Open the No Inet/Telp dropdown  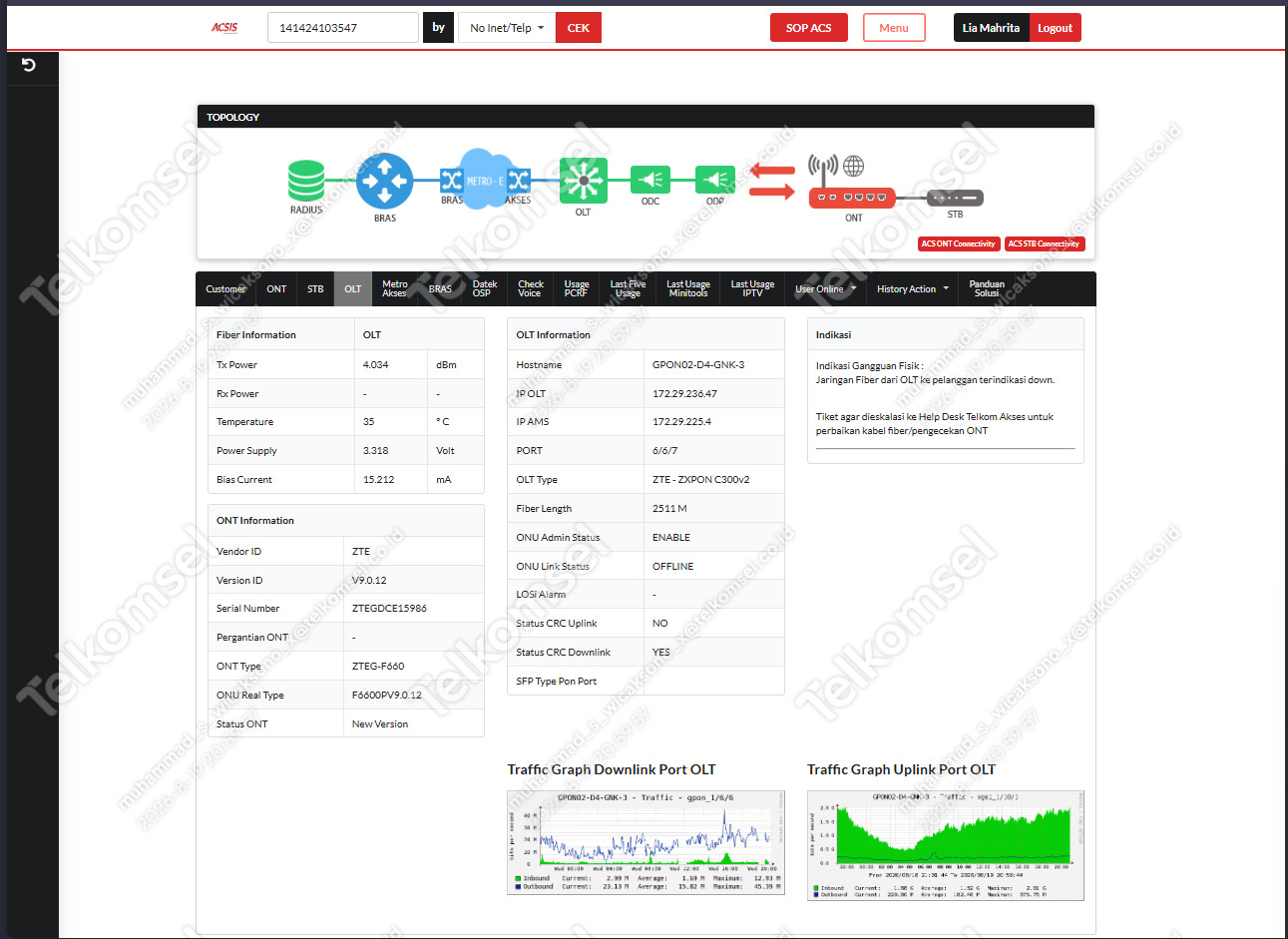[x=507, y=28]
